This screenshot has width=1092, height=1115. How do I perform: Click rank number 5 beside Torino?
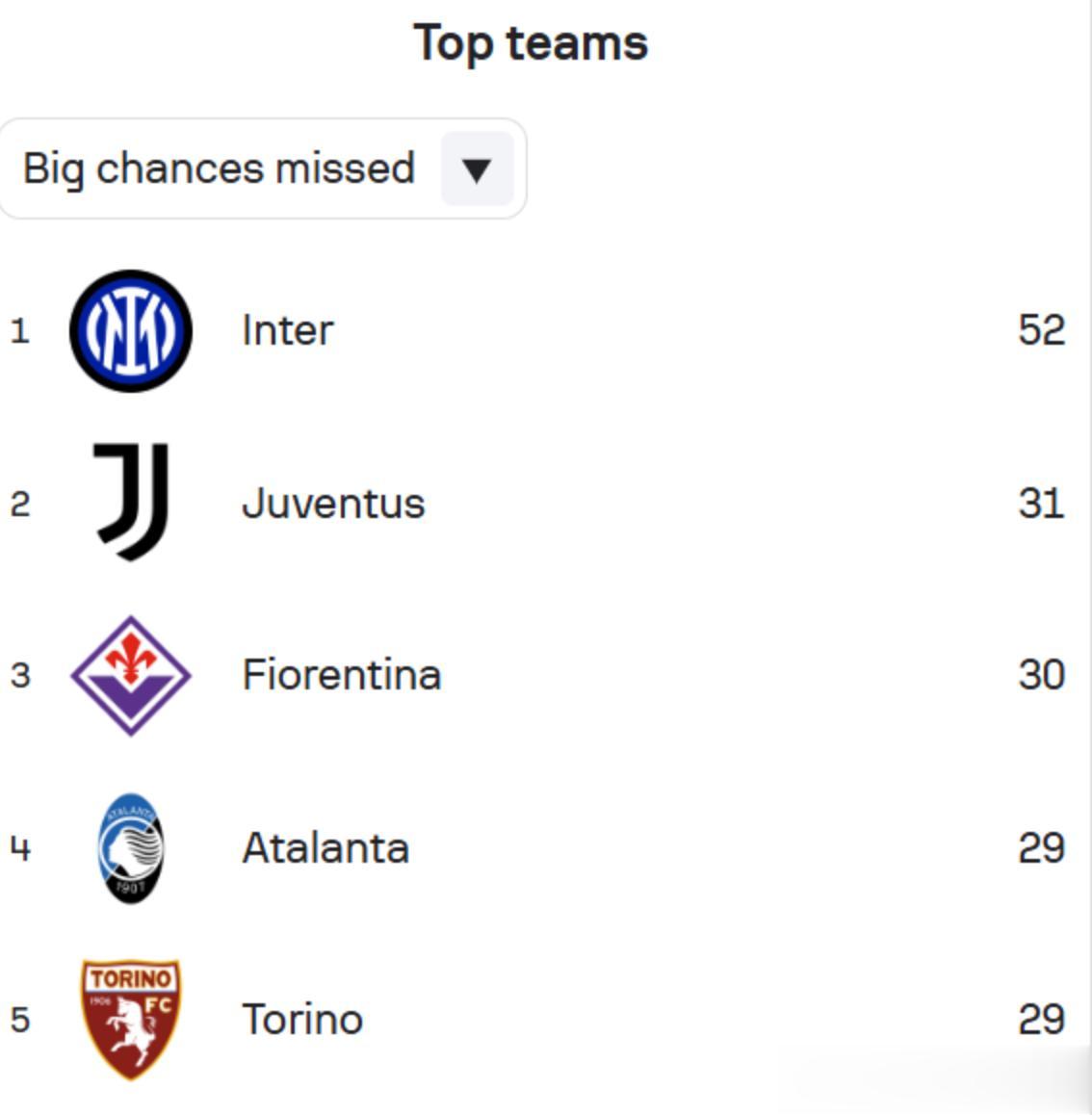(20, 1020)
